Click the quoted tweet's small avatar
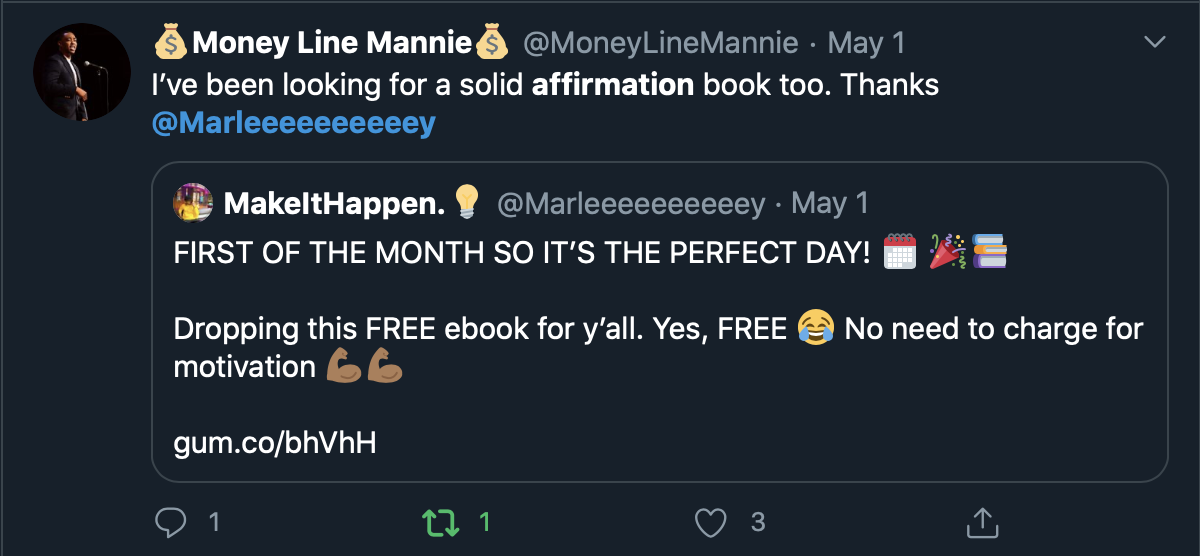1200x556 pixels. coord(193,203)
